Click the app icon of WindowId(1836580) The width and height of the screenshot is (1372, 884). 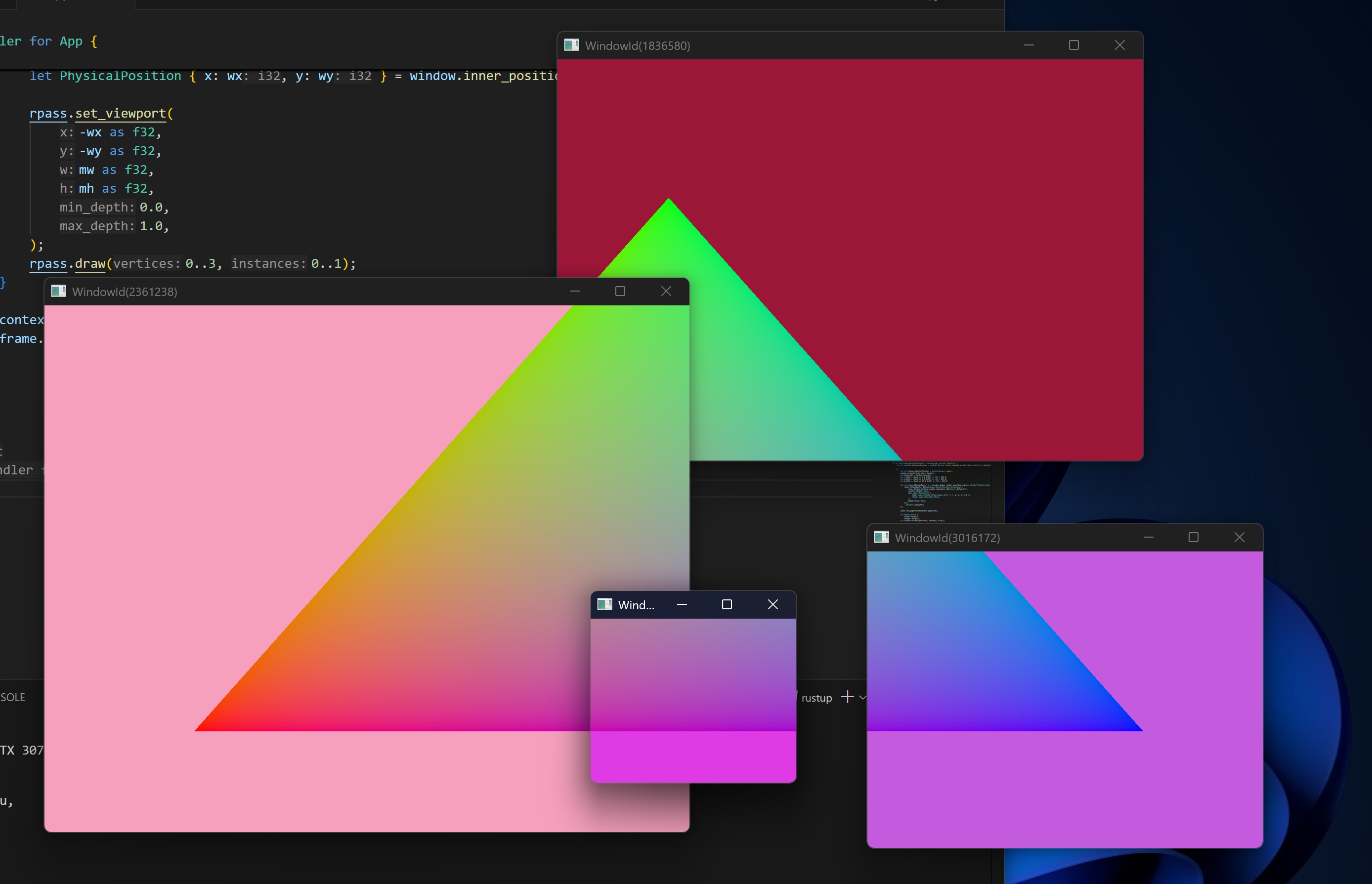571,45
